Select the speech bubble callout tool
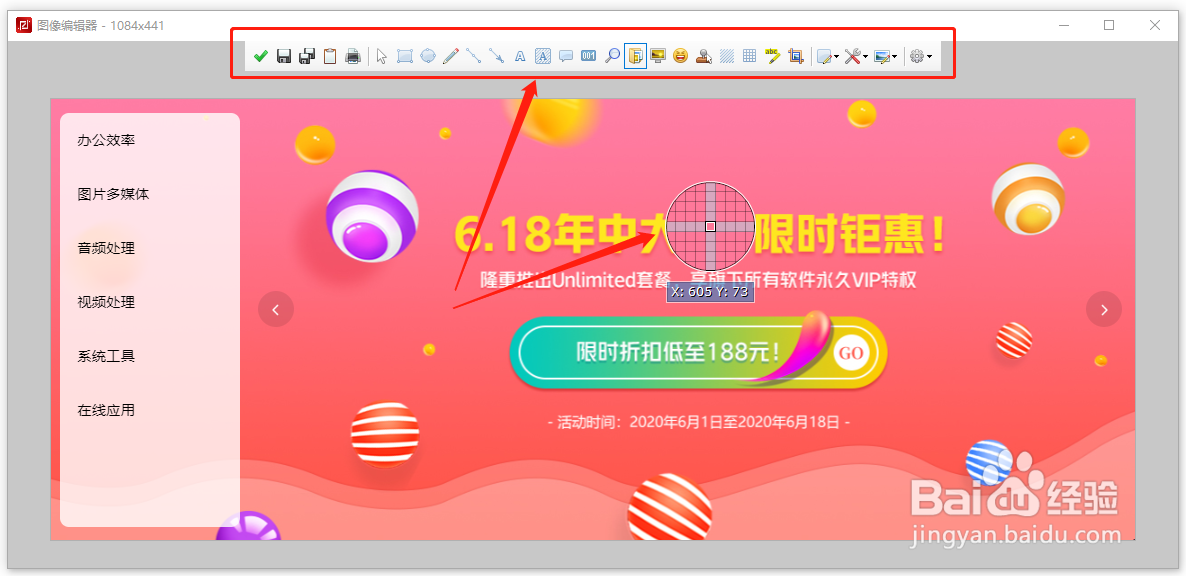 (x=566, y=56)
